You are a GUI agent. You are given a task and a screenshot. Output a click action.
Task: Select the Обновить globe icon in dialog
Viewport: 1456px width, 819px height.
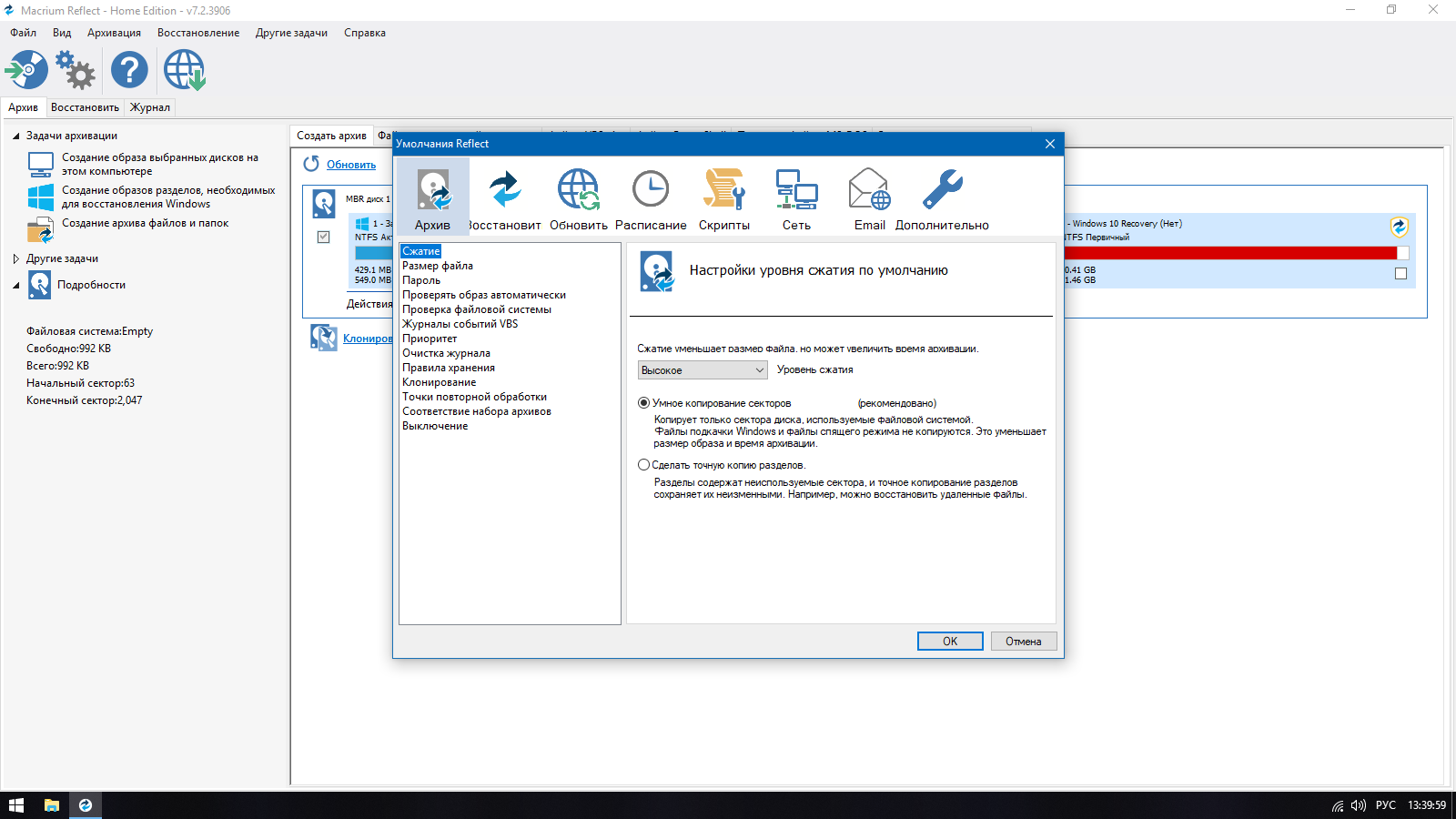[x=578, y=190]
